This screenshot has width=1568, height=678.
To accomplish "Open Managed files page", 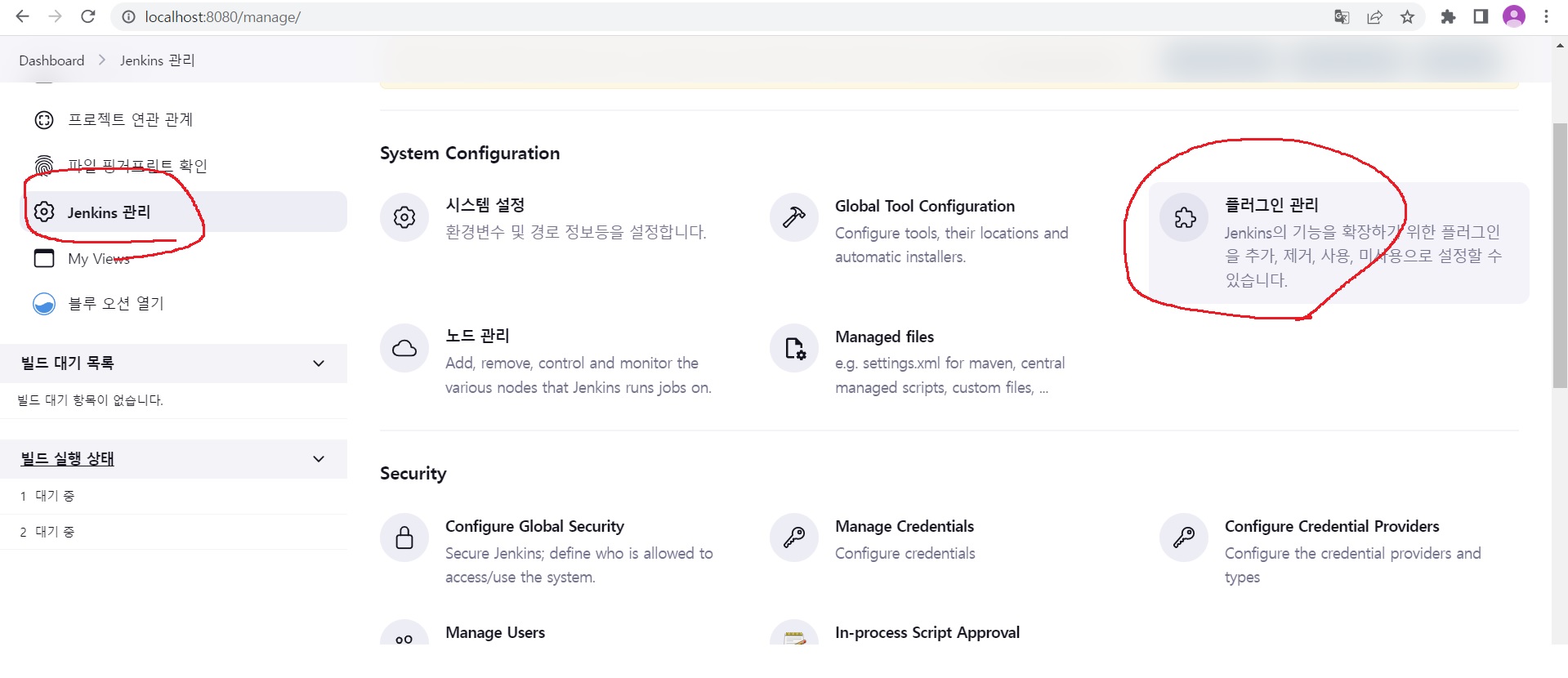I will (884, 337).
